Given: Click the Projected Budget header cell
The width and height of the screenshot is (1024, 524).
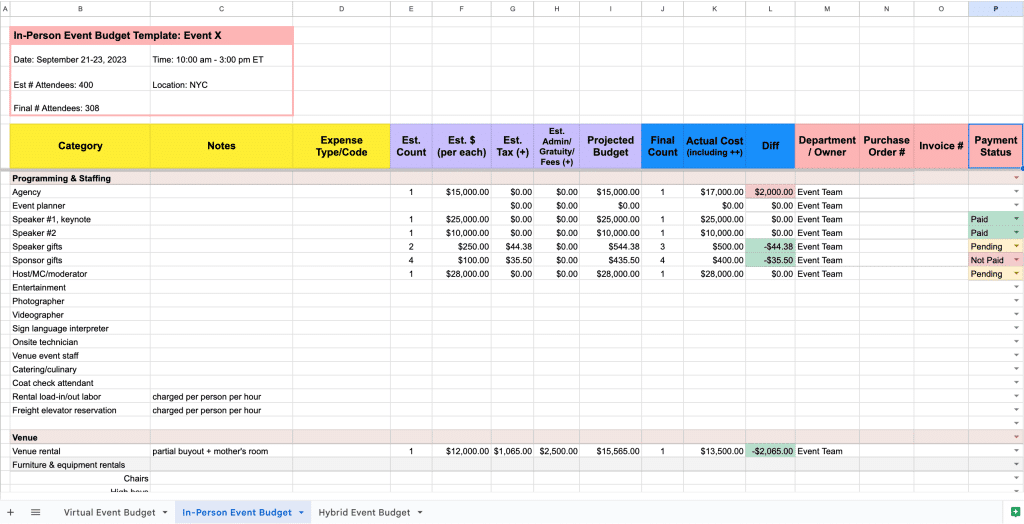Looking at the screenshot, I should click(610, 146).
